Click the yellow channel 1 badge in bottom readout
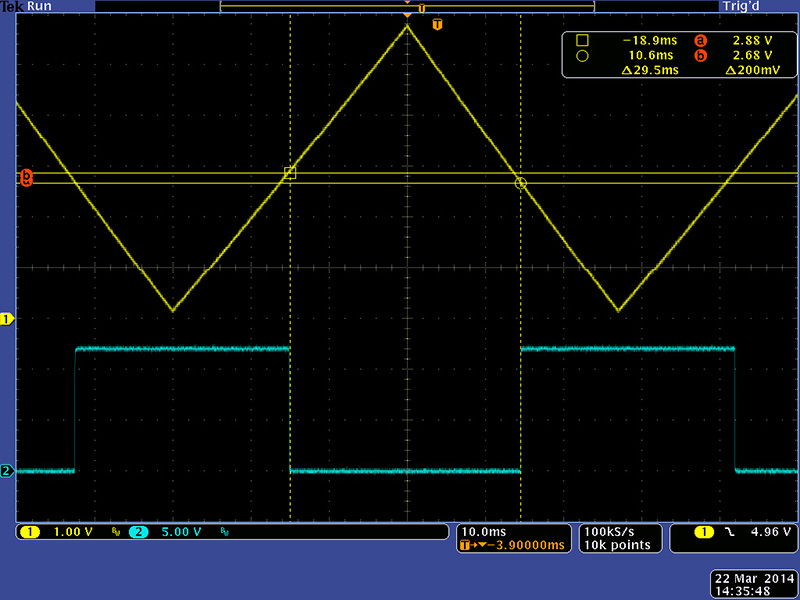The image size is (800, 600). (30, 532)
